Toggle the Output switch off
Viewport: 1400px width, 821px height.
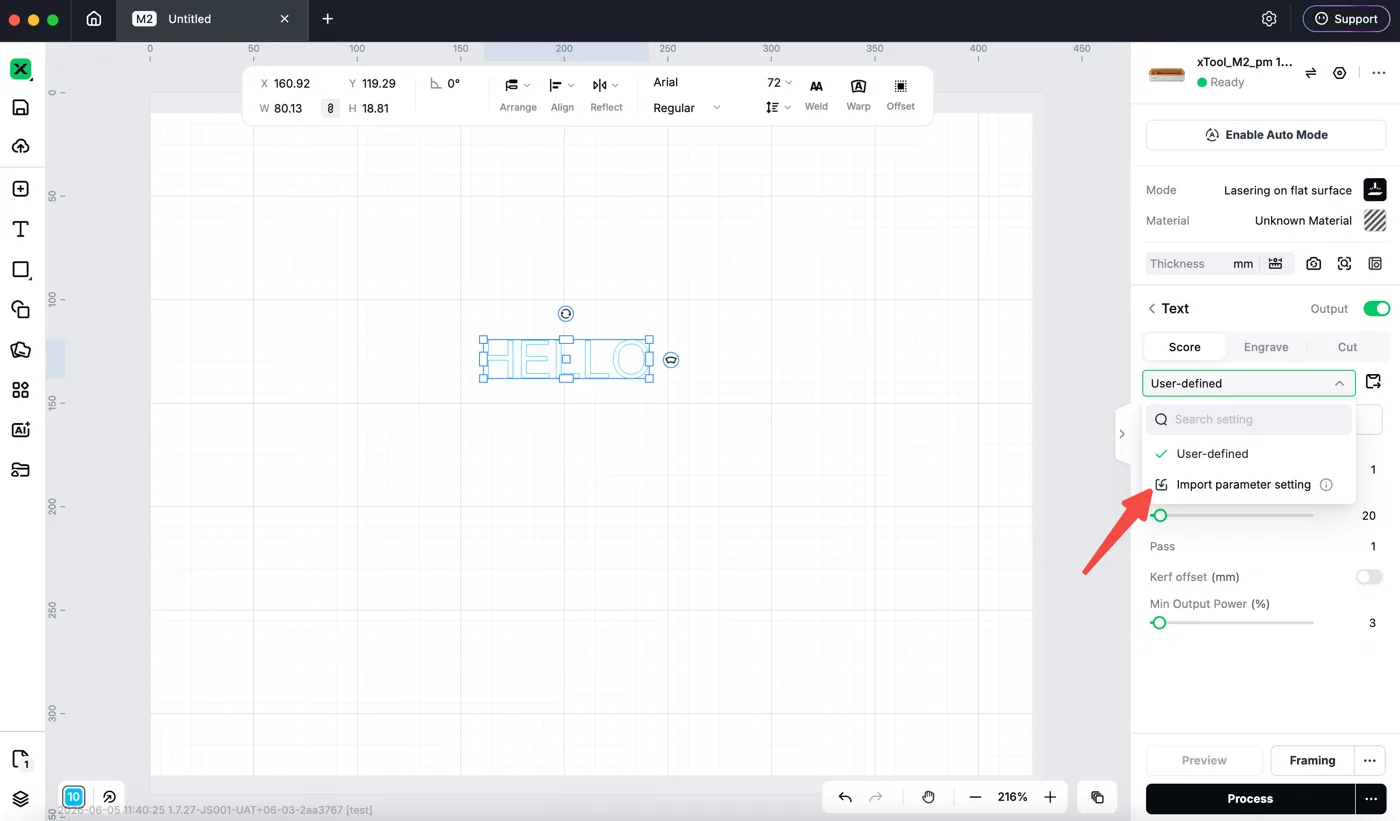pyautogui.click(x=1376, y=309)
